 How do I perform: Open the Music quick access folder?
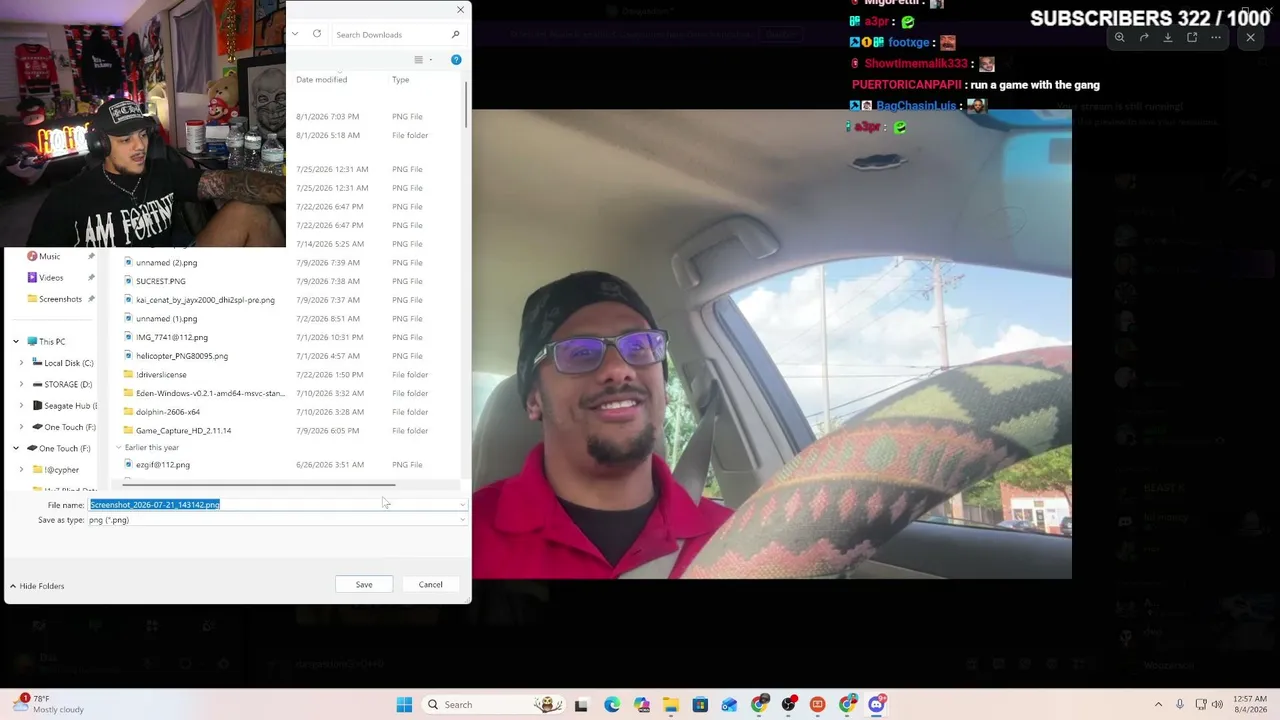(49, 256)
